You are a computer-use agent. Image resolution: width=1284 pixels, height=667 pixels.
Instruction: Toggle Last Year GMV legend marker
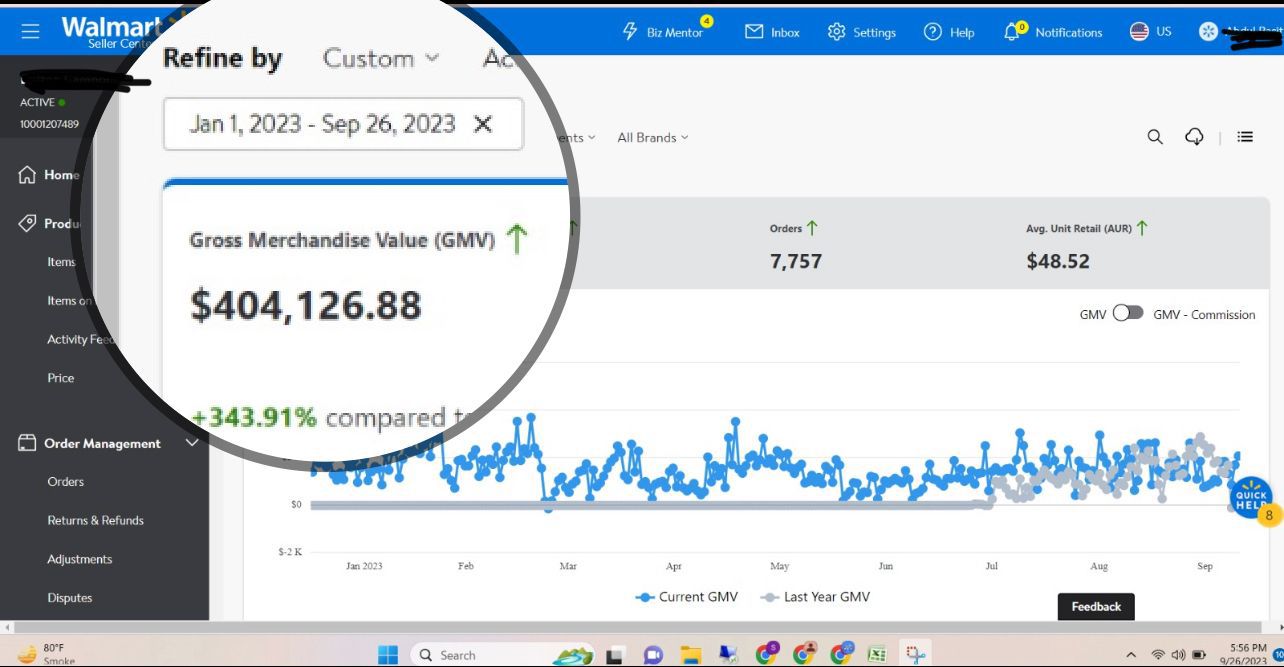[x=770, y=597]
